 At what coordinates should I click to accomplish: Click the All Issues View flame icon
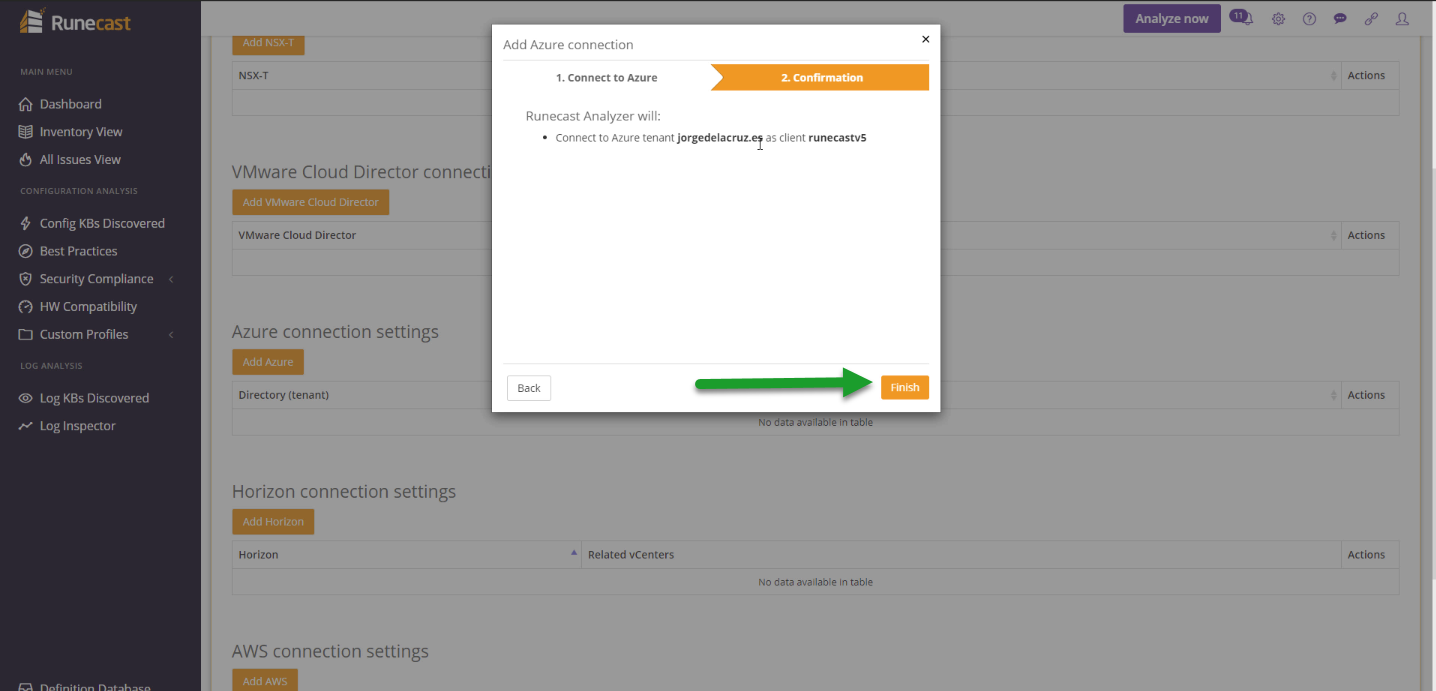[x=26, y=160]
